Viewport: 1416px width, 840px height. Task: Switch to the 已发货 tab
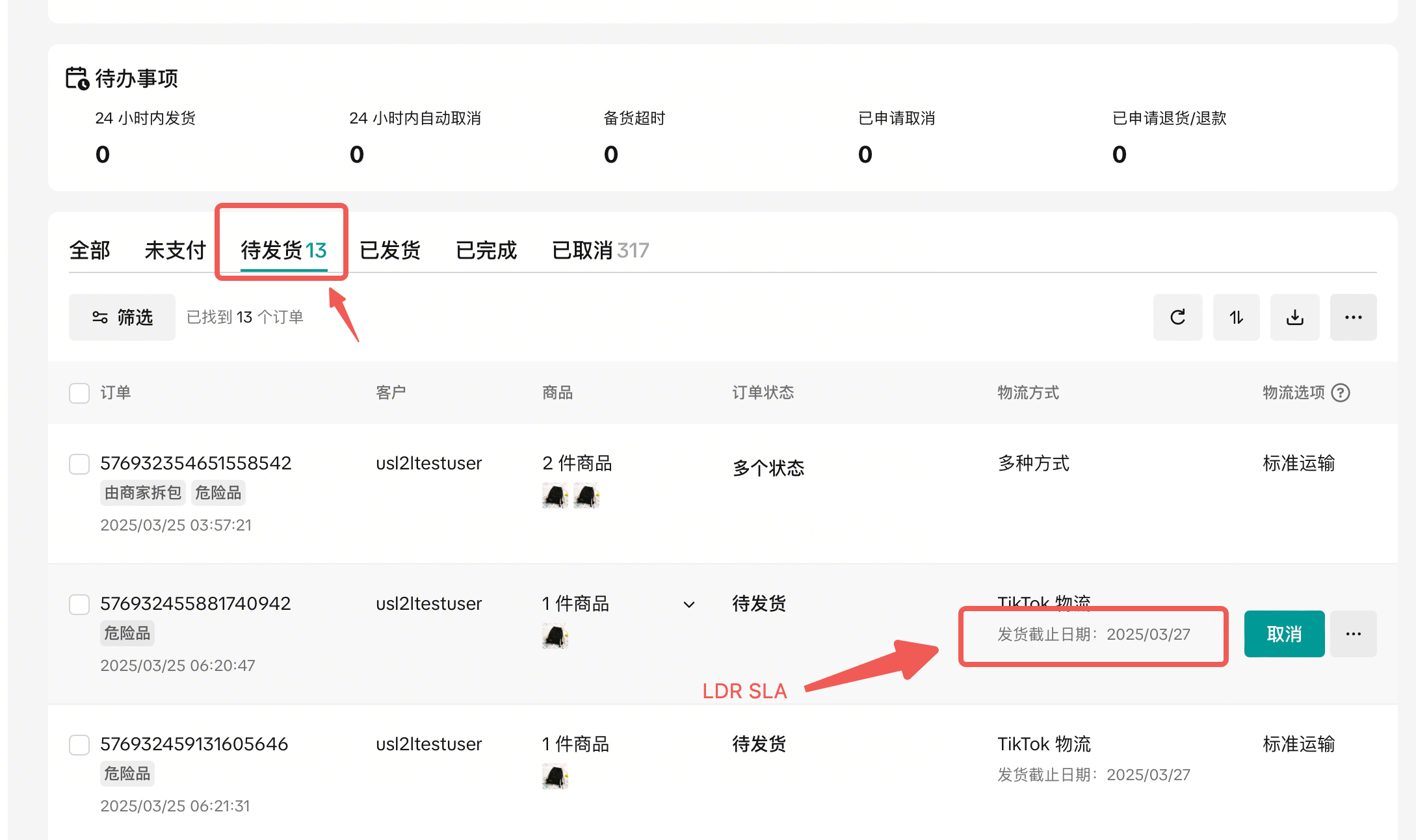(x=390, y=250)
